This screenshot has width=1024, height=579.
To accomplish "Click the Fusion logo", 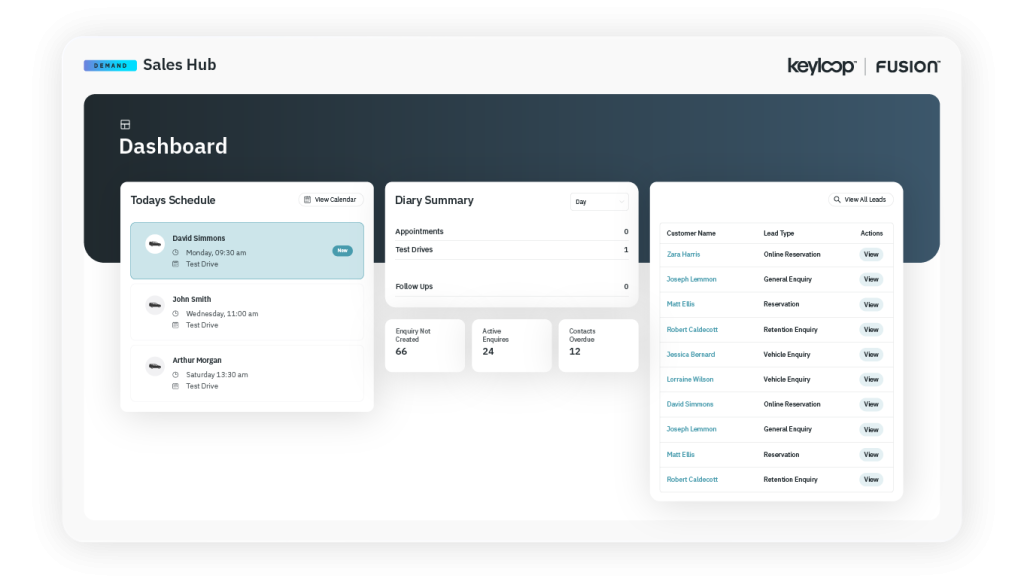I will pyautogui.click(x=908, y=66).
